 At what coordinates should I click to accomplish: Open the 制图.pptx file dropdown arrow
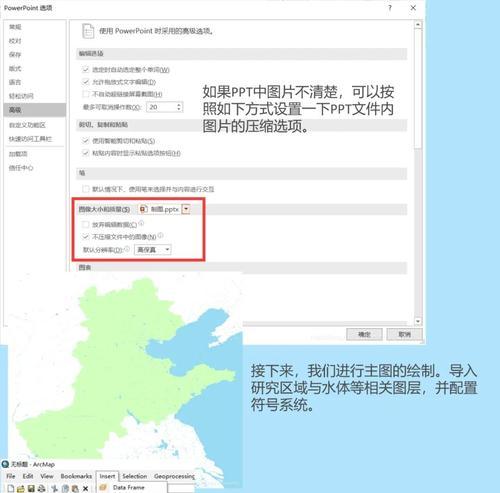186,209
